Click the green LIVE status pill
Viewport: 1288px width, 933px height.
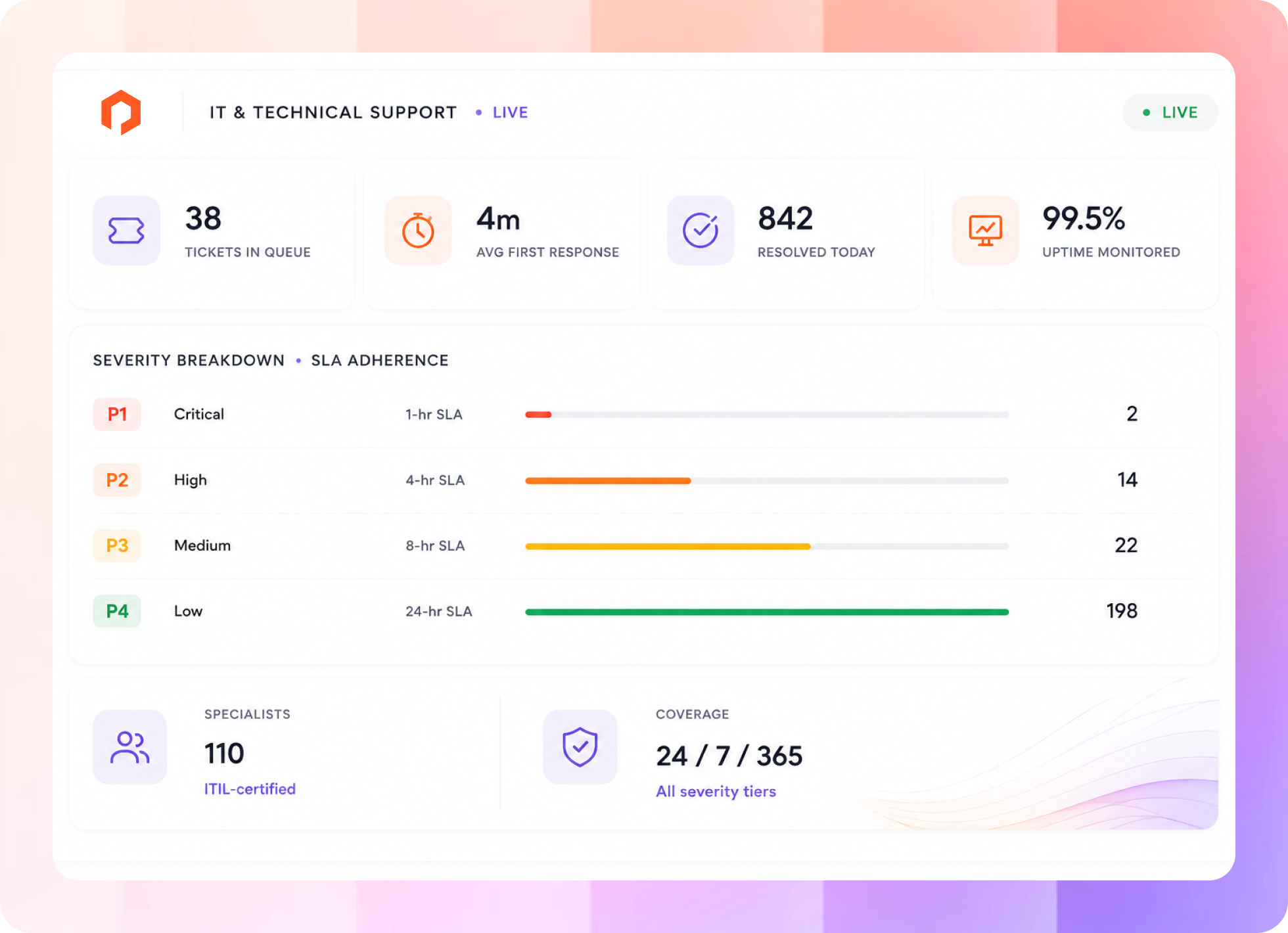1170,112
